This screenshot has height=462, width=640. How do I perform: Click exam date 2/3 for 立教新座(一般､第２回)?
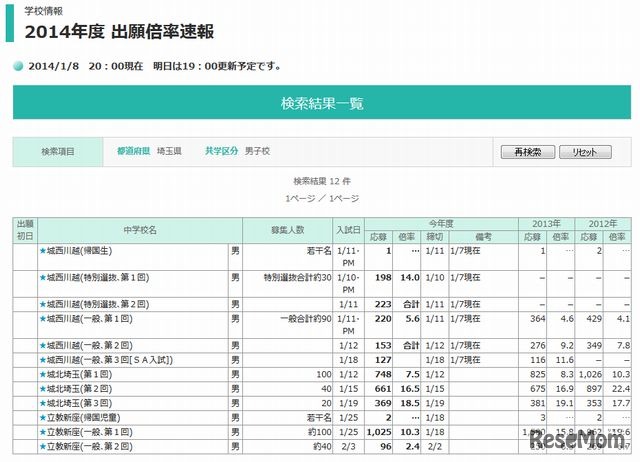click(x=349, y=446)
